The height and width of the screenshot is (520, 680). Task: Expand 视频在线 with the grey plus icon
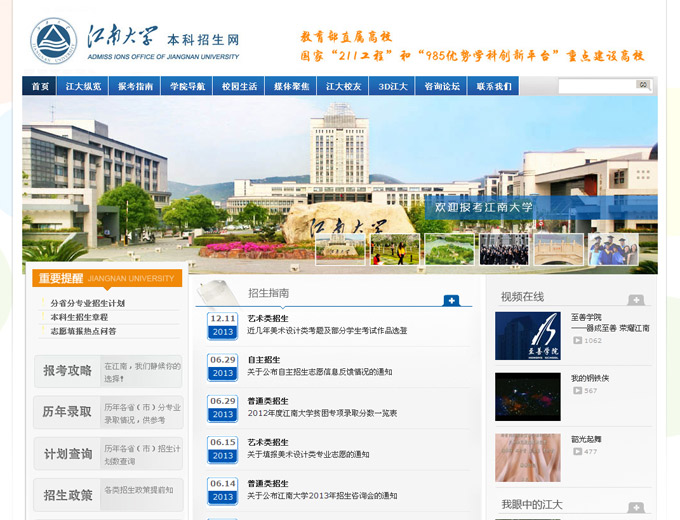tap(636, 300)
